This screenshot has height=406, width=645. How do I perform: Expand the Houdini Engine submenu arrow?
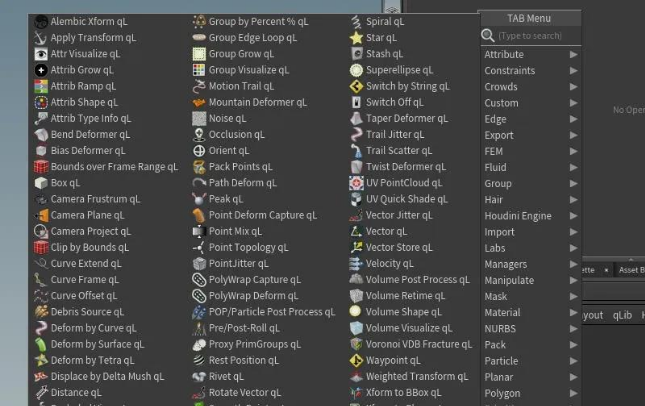pyautogui.click(x=573, y=216)
